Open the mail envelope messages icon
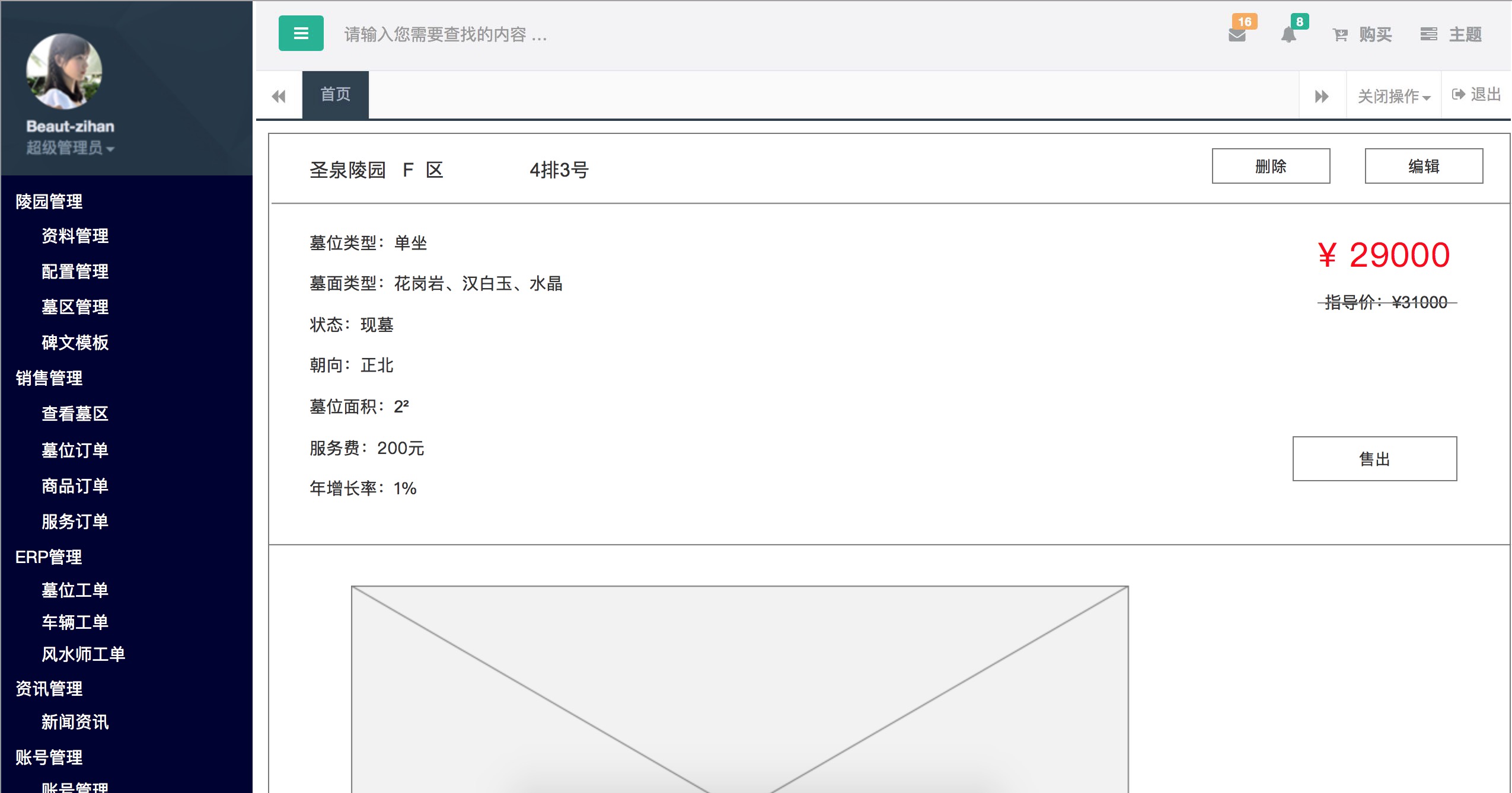1512x793 pixels. (x=1237, y=35)
